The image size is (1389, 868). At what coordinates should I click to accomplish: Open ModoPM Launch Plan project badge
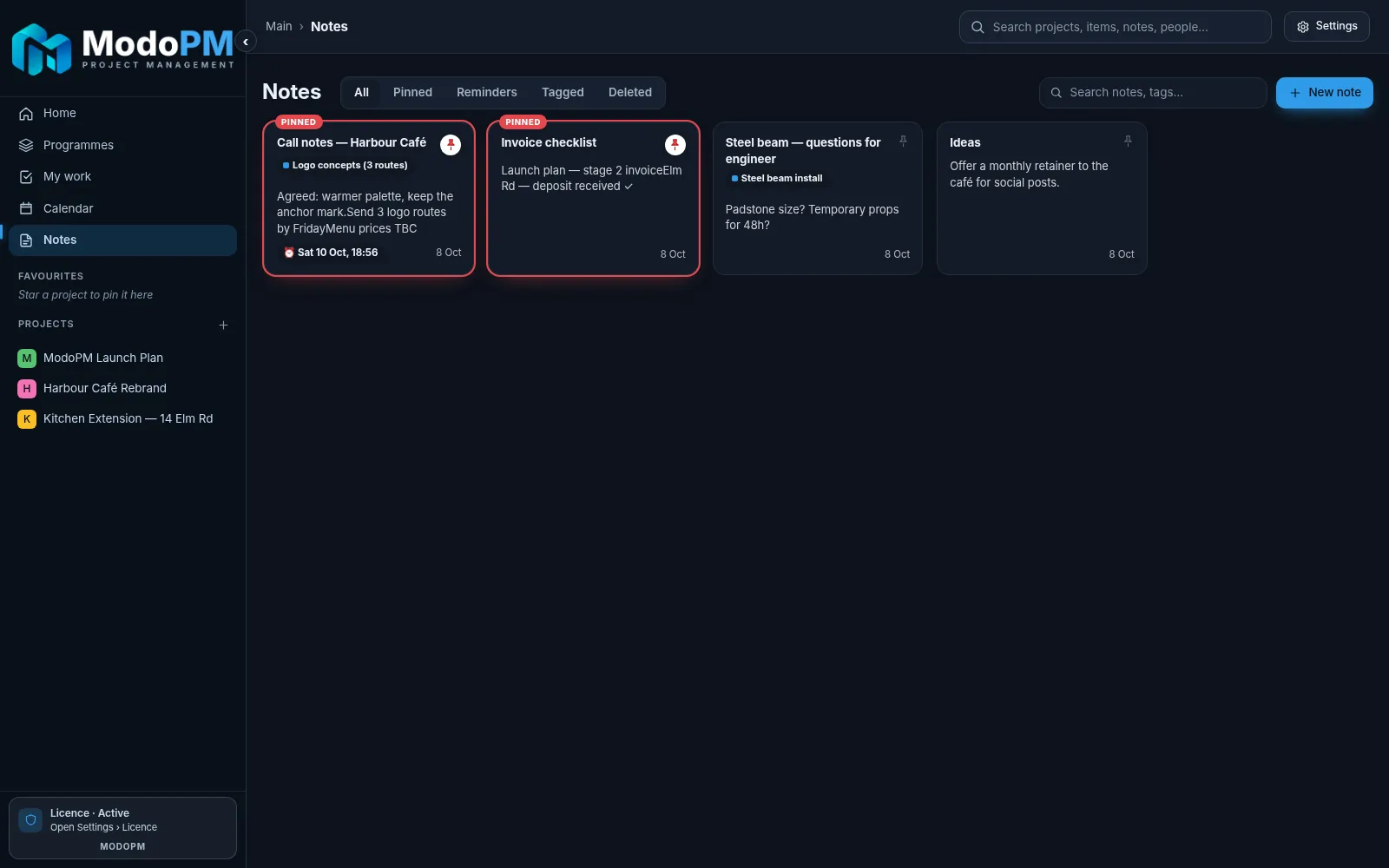click(27, 358)
